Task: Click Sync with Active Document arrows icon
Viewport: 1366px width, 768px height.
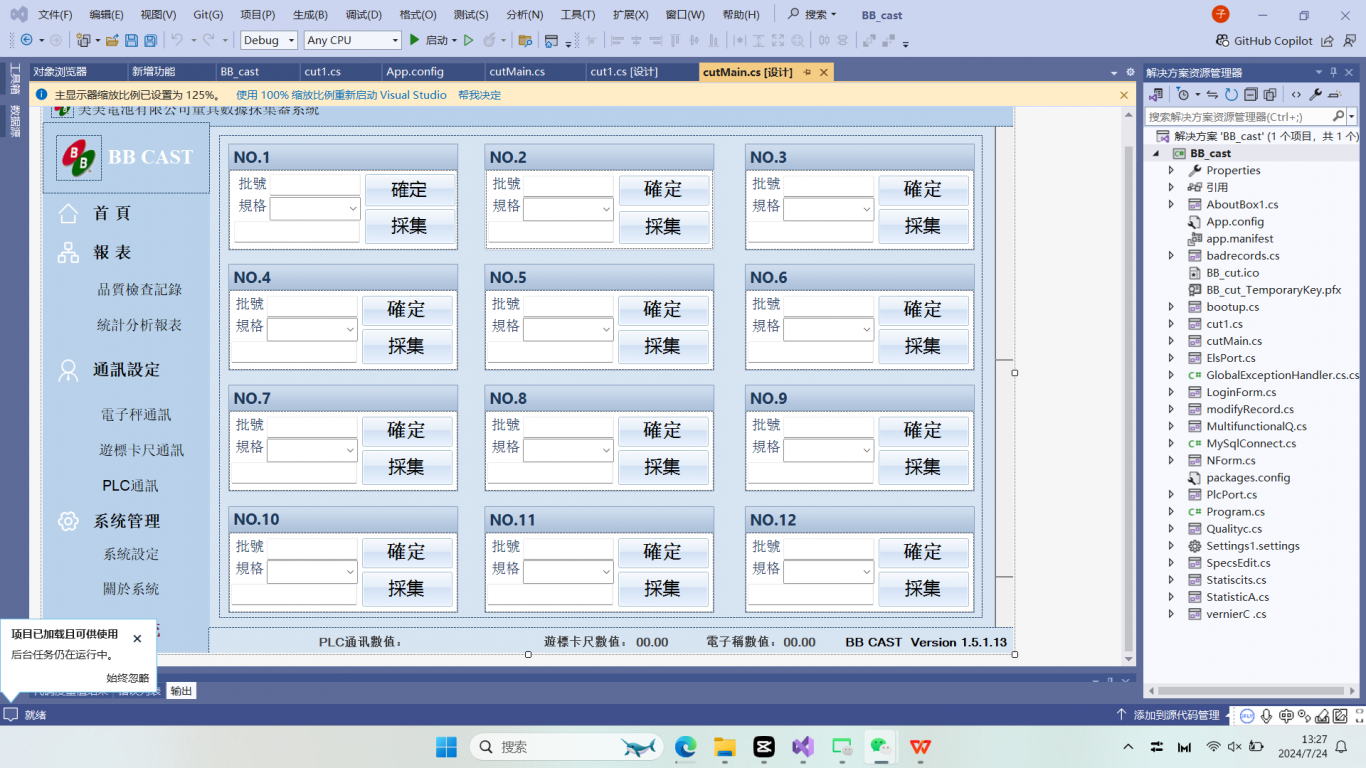Action: [1213, 94]
